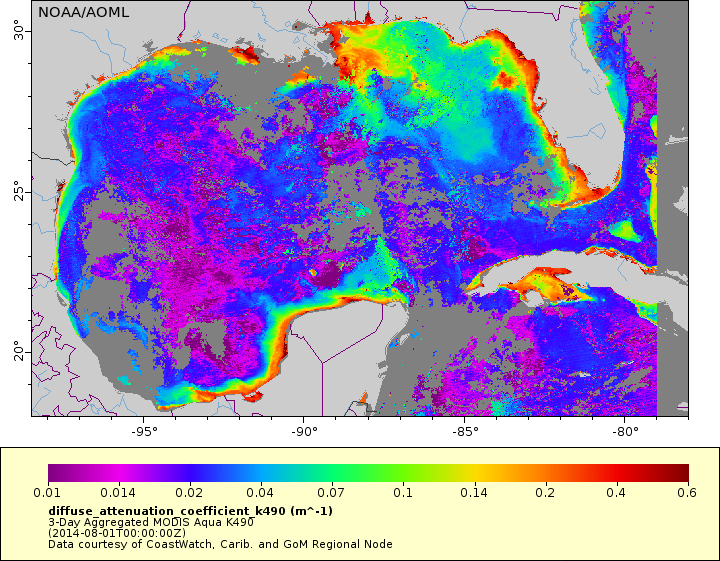Click the 0.6 value on the color scale
Viewport: 720px width, 561px height.
point(687,493)
